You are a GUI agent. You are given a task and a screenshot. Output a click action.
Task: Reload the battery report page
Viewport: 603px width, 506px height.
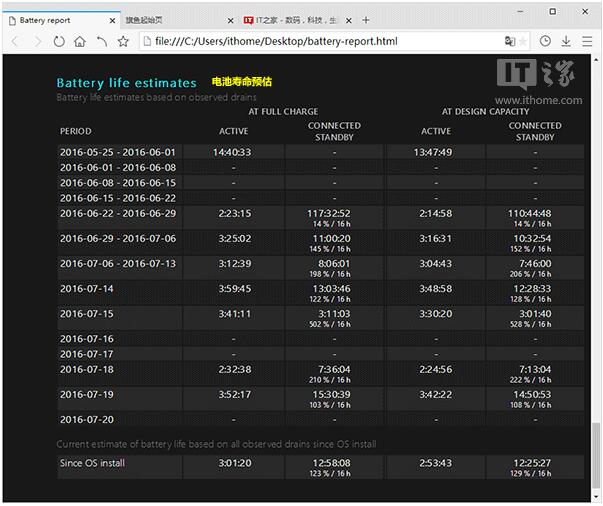coord(59,41)
